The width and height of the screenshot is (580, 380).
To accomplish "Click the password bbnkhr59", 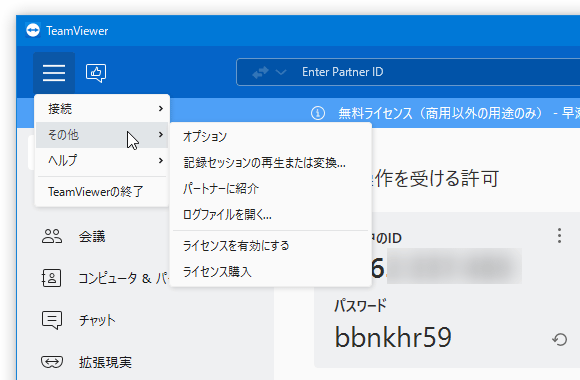I will (393, 337).
